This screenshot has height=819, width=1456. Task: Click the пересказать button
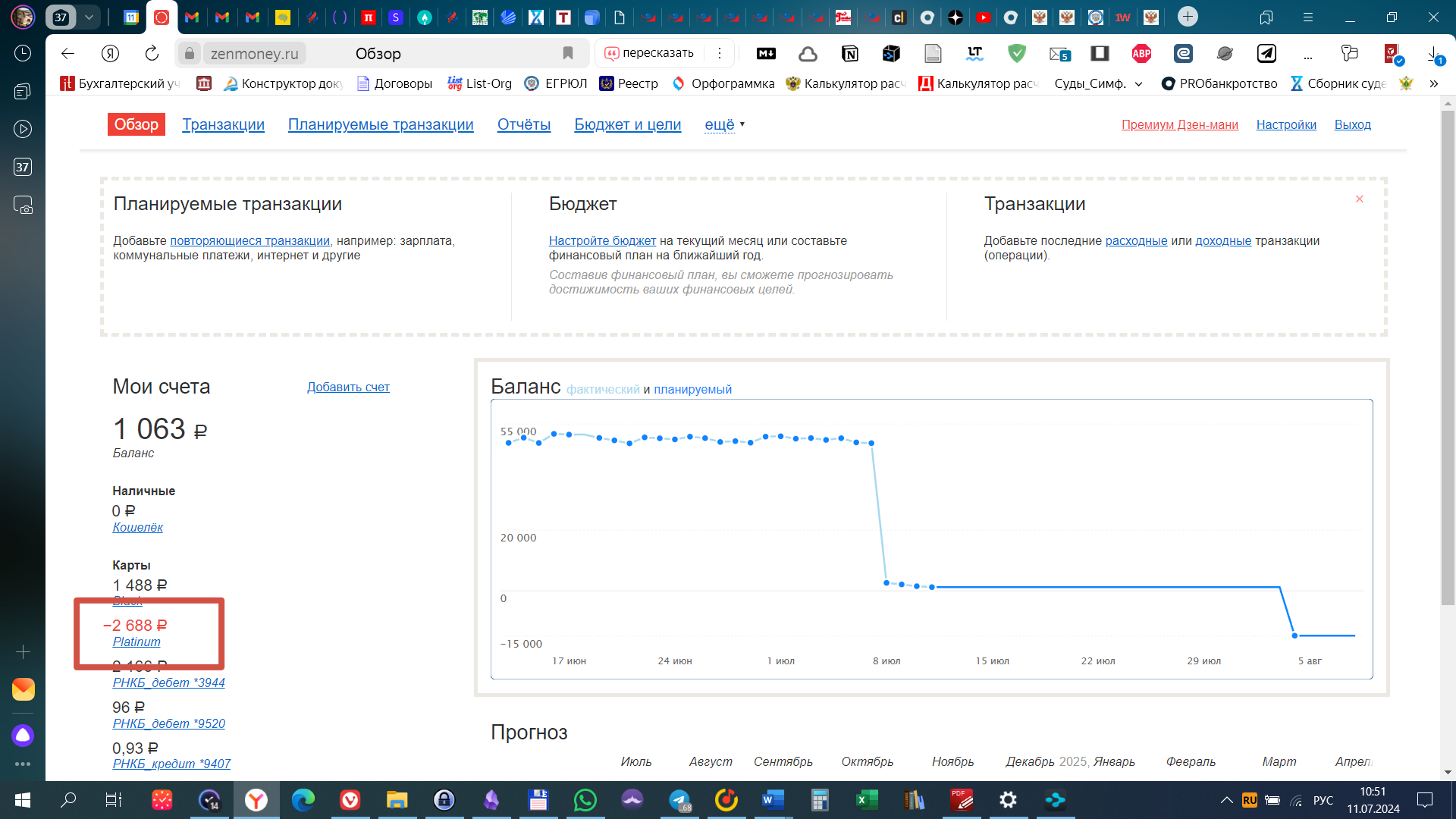click(649, 53)
